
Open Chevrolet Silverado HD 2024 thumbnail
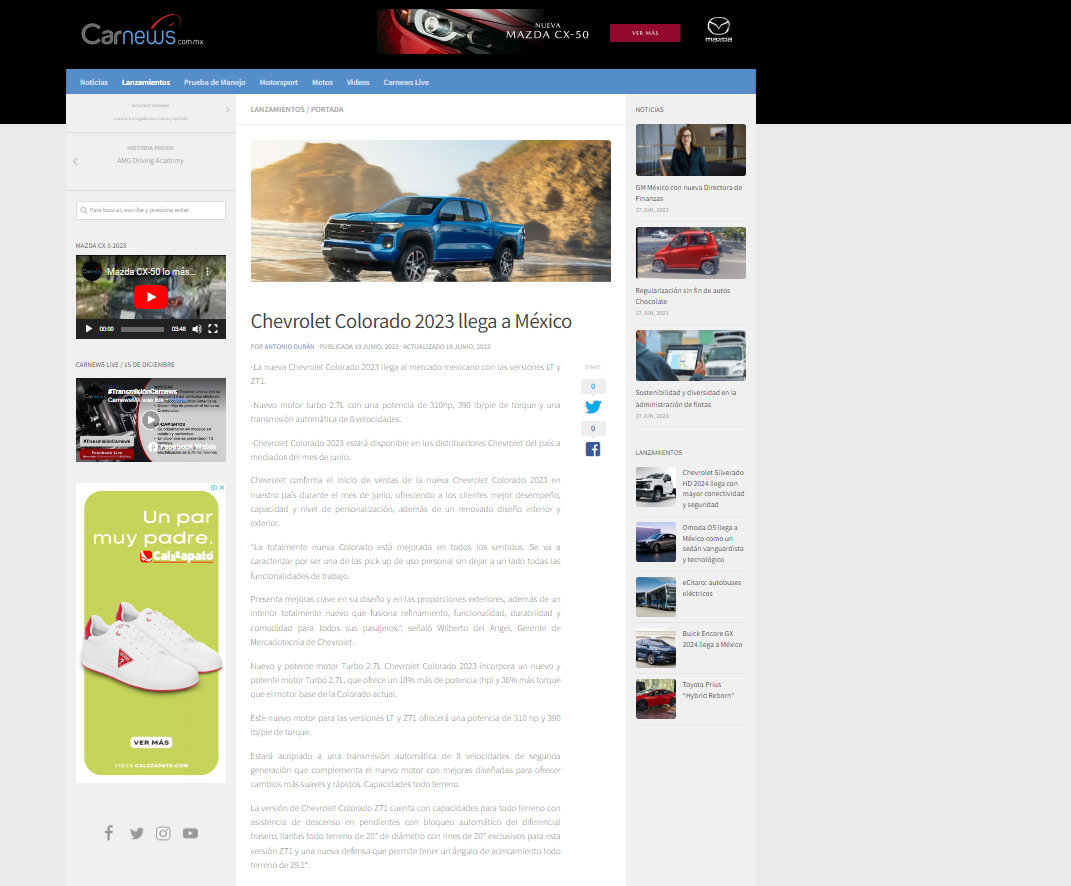point(656,486)
